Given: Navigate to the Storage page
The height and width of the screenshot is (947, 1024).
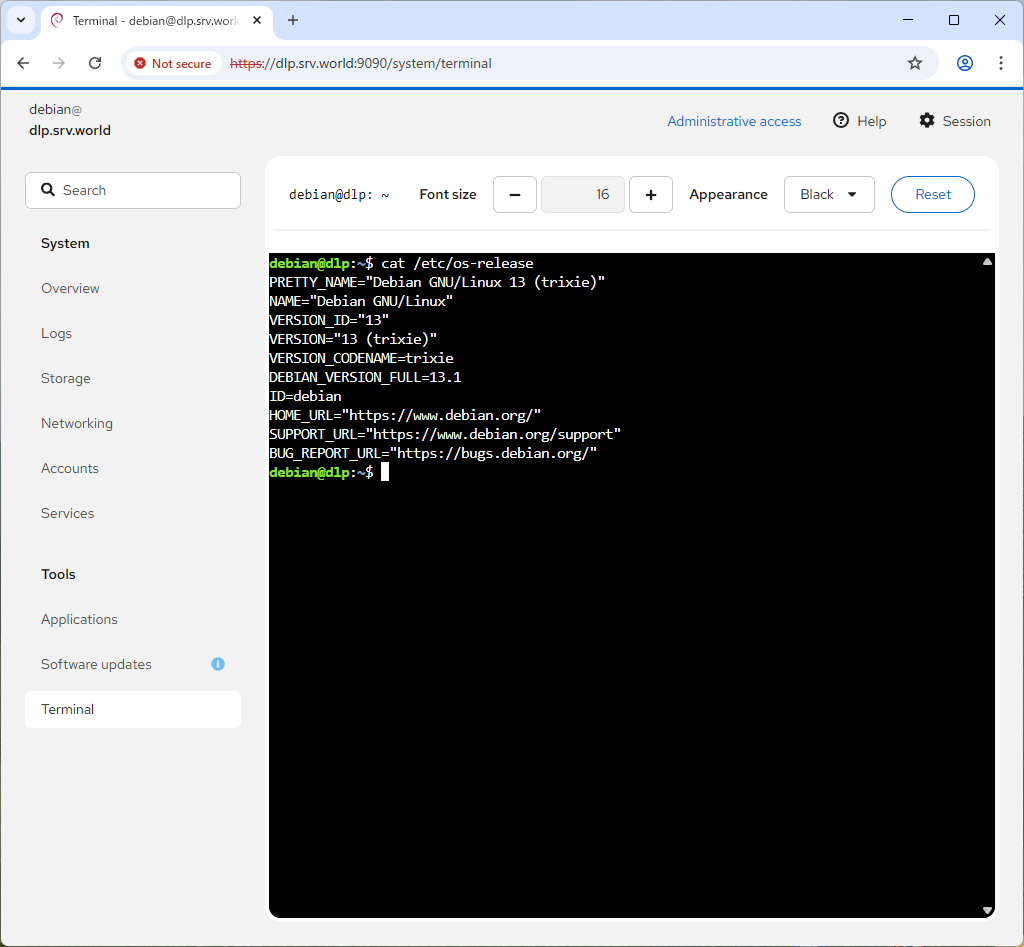Looking at the screenshot, I should (x=66, y=378).
